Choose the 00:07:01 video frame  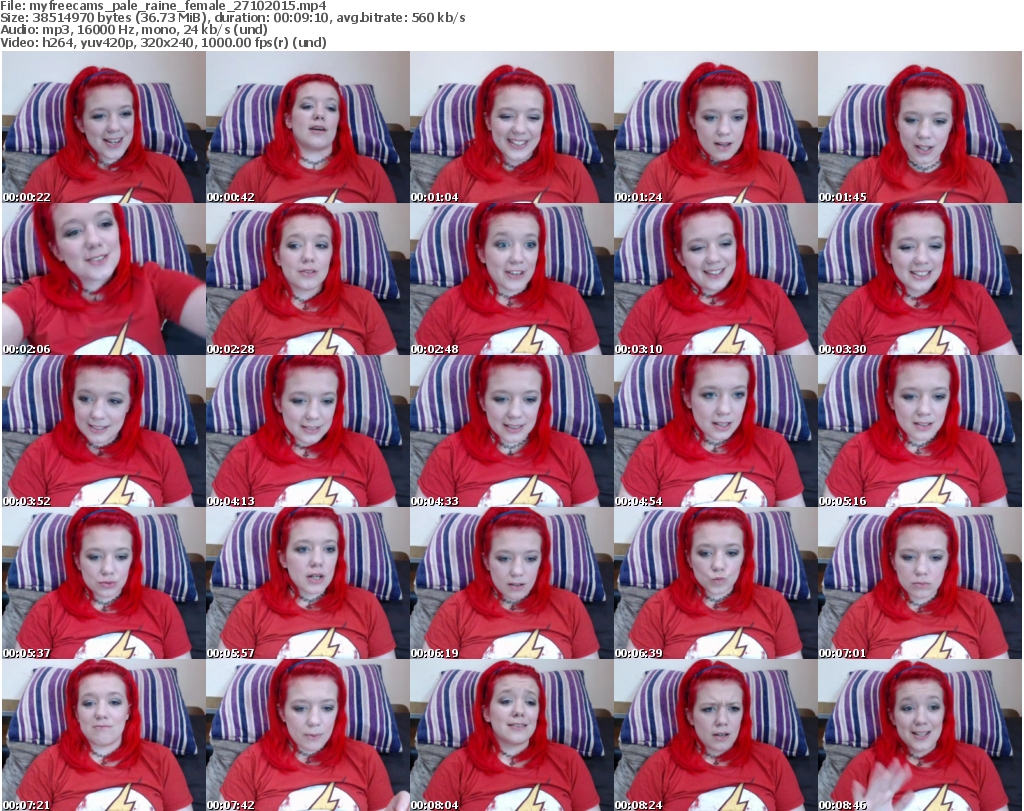click(x=920, y=583)
